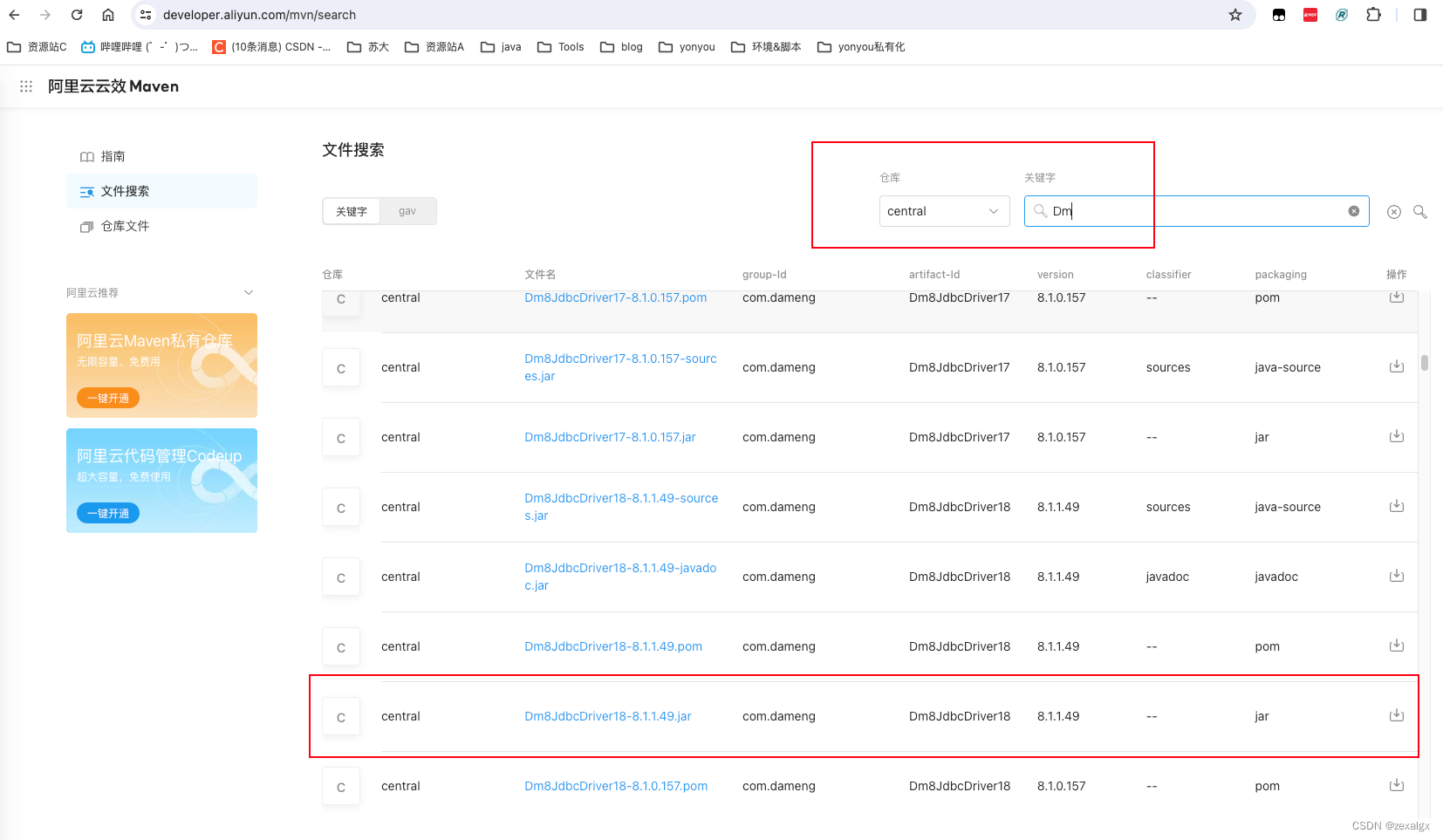1443x840 pixels.
Task: Click 一键开通 on the 云代码管理Codeup card
Action: point(108,513)
